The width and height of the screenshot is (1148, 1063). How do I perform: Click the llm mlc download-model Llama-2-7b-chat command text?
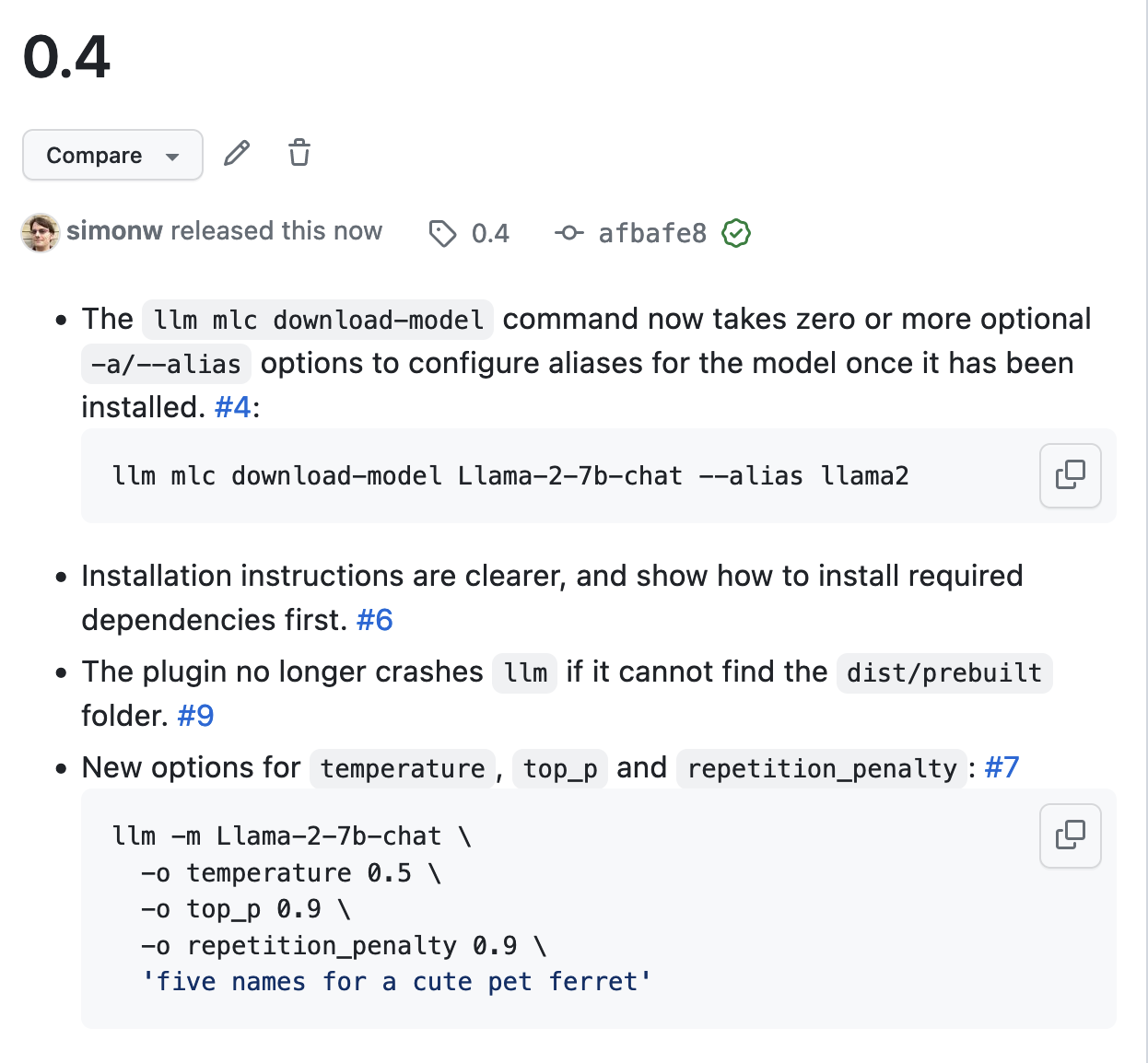[x=510, y=476]
